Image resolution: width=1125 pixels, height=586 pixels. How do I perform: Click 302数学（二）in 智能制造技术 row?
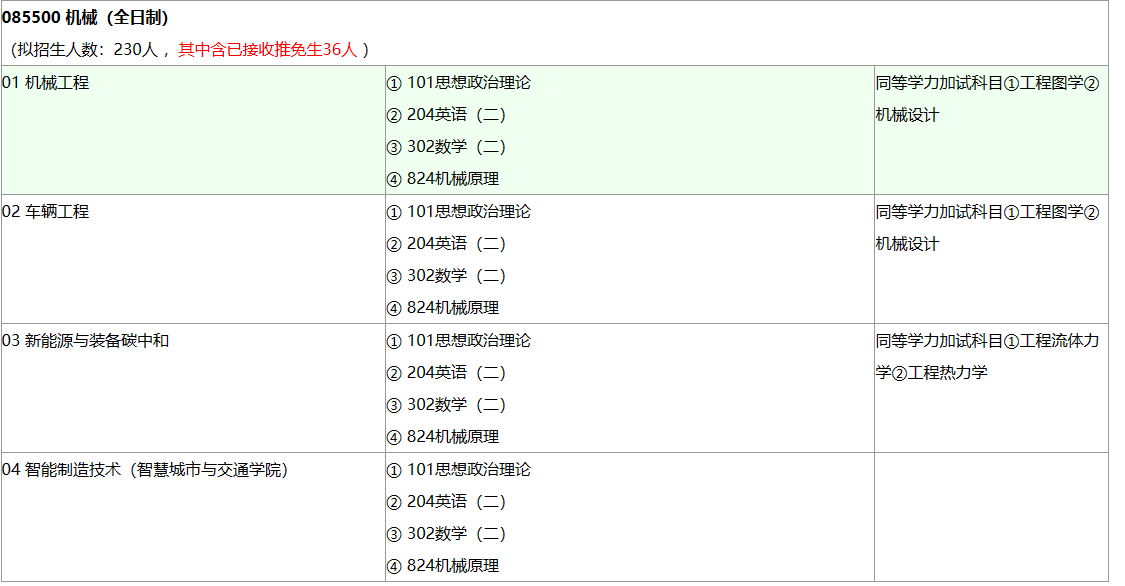[446, 534]
